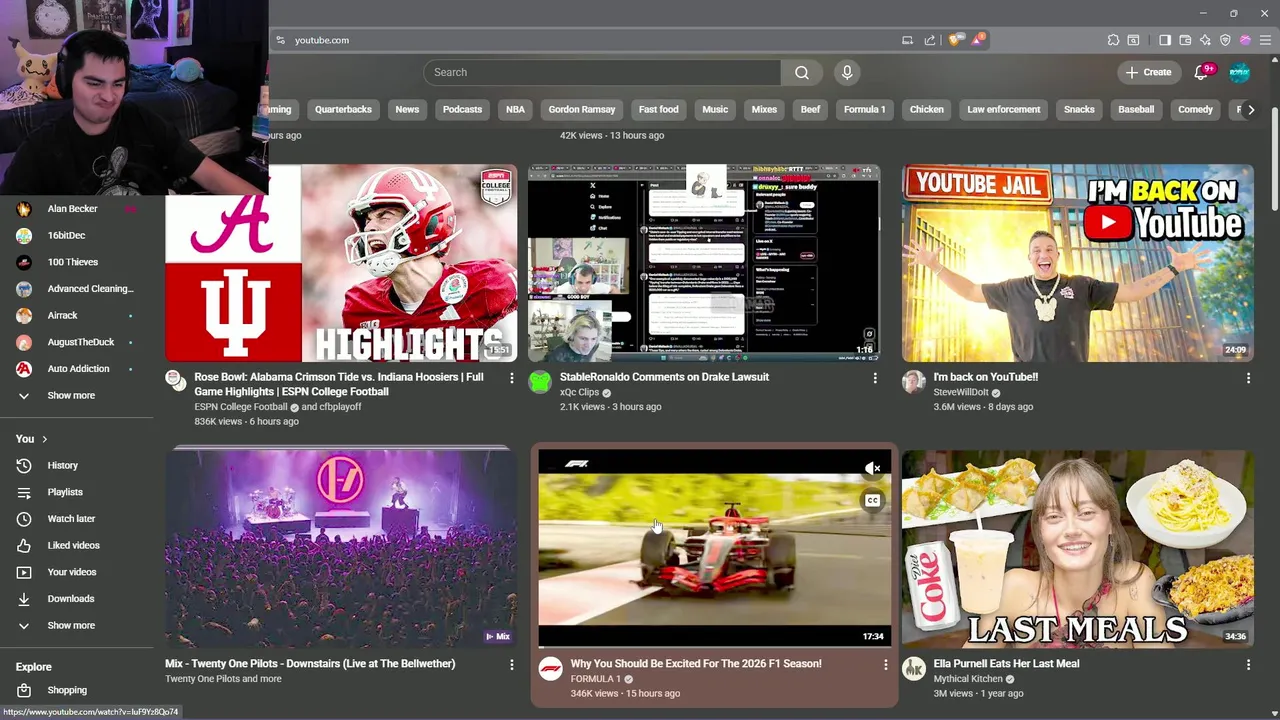Open the LAST MEALS video thumbnail
This screenshot has height=720, width=1280.
[x=1078, y=549]
